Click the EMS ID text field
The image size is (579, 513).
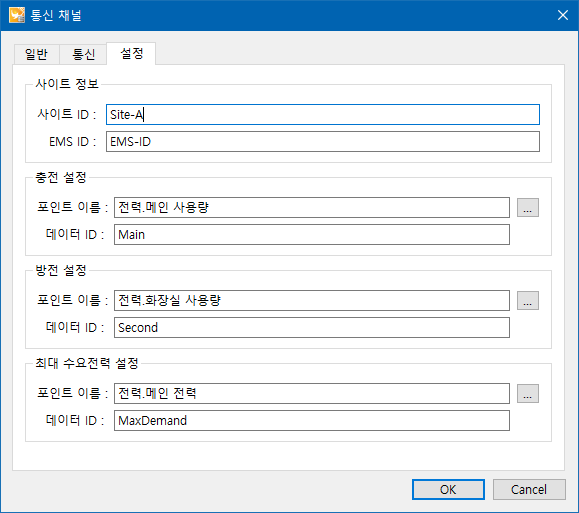pyautogui.click(x=323, y=141)
